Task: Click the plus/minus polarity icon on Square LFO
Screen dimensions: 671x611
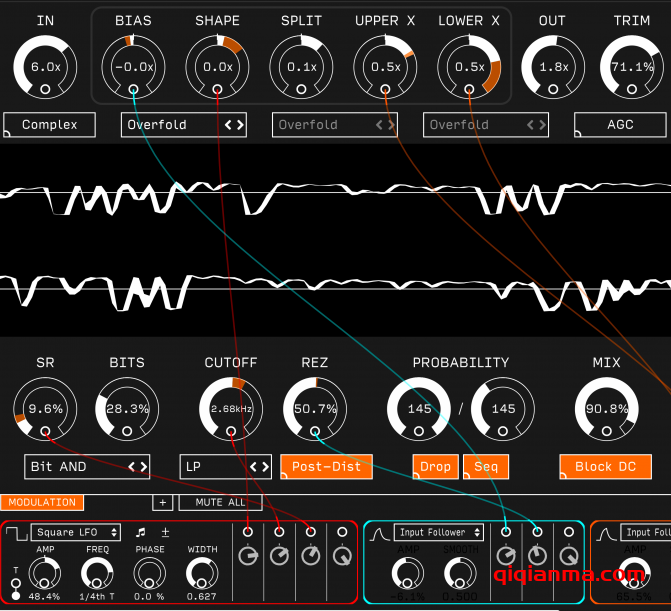Action: (x=165, y=533)
